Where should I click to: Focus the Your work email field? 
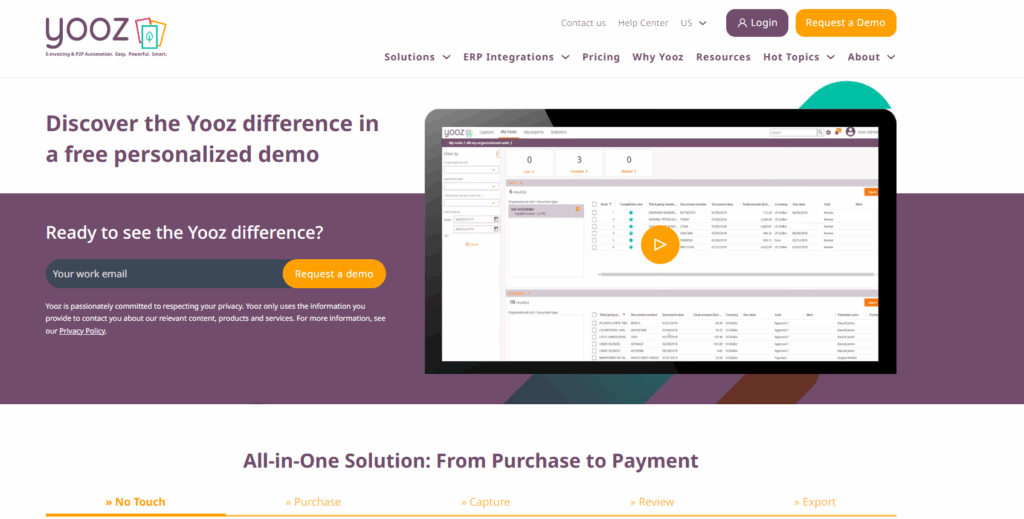pos(165,274)
